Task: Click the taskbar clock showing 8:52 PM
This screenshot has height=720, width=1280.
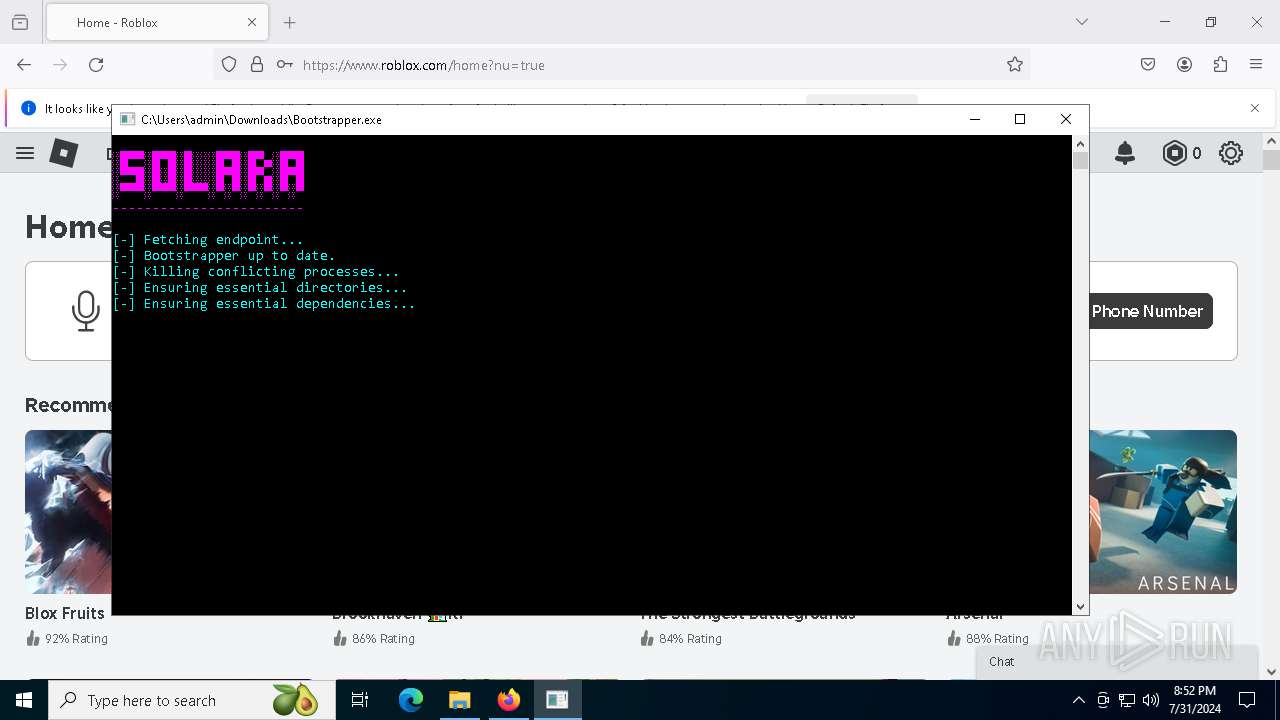Action: pyautogui.click(x=1194, y=700)
